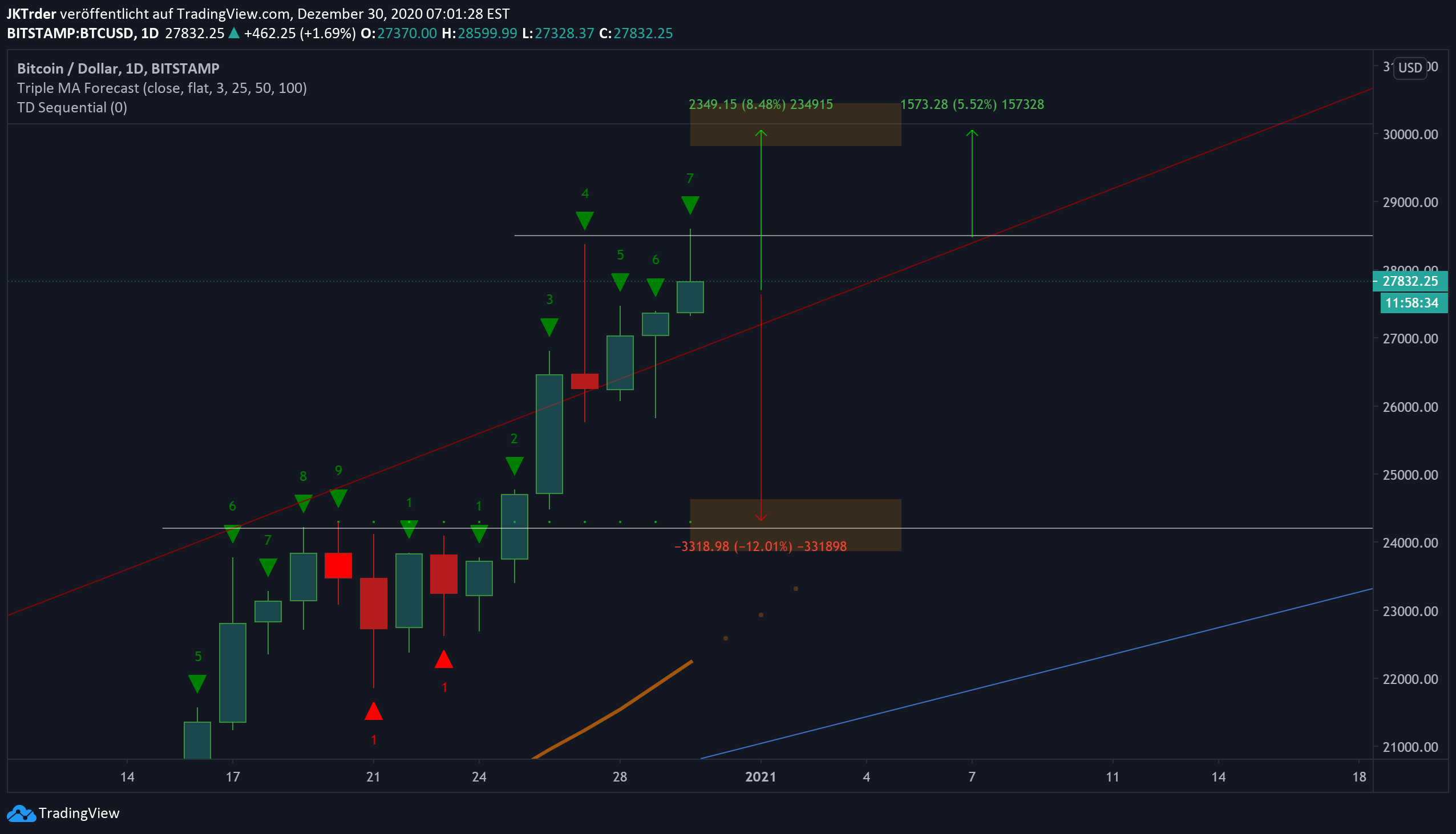
Task: Click the 1573.28 (5.52%) measurement label
Action: pos(972,105)
